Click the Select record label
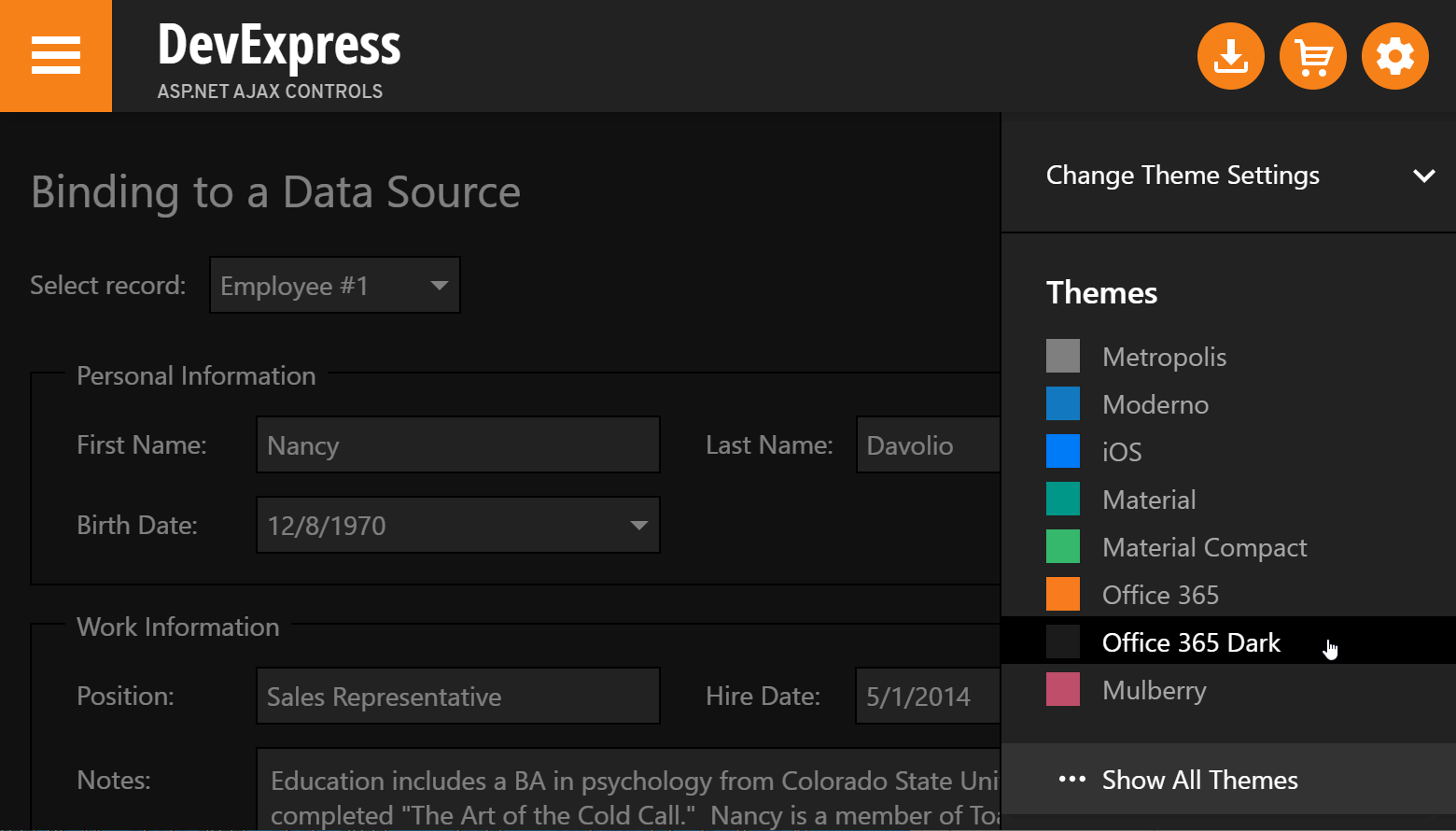This screenshot has width=1456, height=831. point(108,285)
